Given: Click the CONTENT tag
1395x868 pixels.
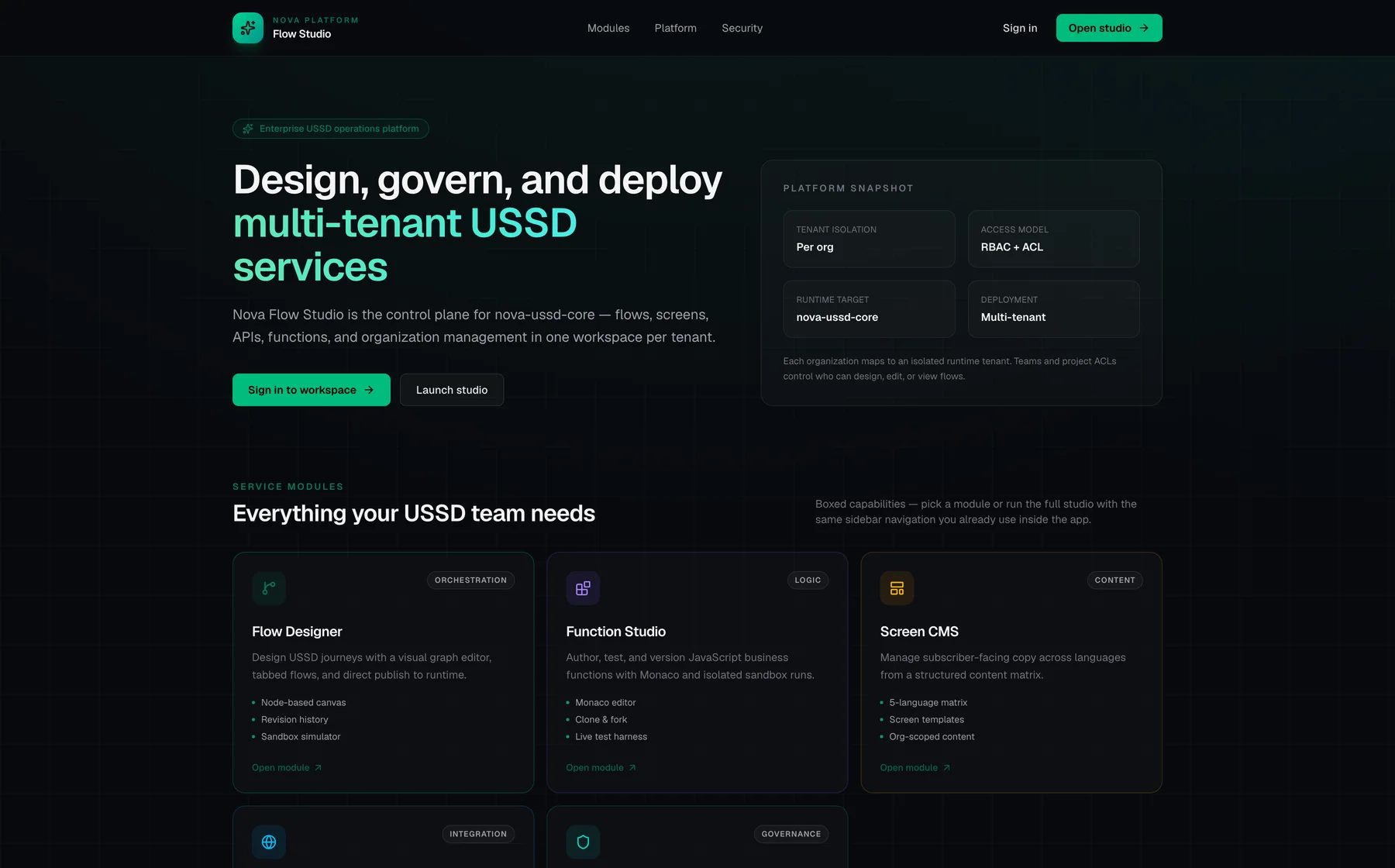Looking at the screenshot, I should coord(1114,580).
